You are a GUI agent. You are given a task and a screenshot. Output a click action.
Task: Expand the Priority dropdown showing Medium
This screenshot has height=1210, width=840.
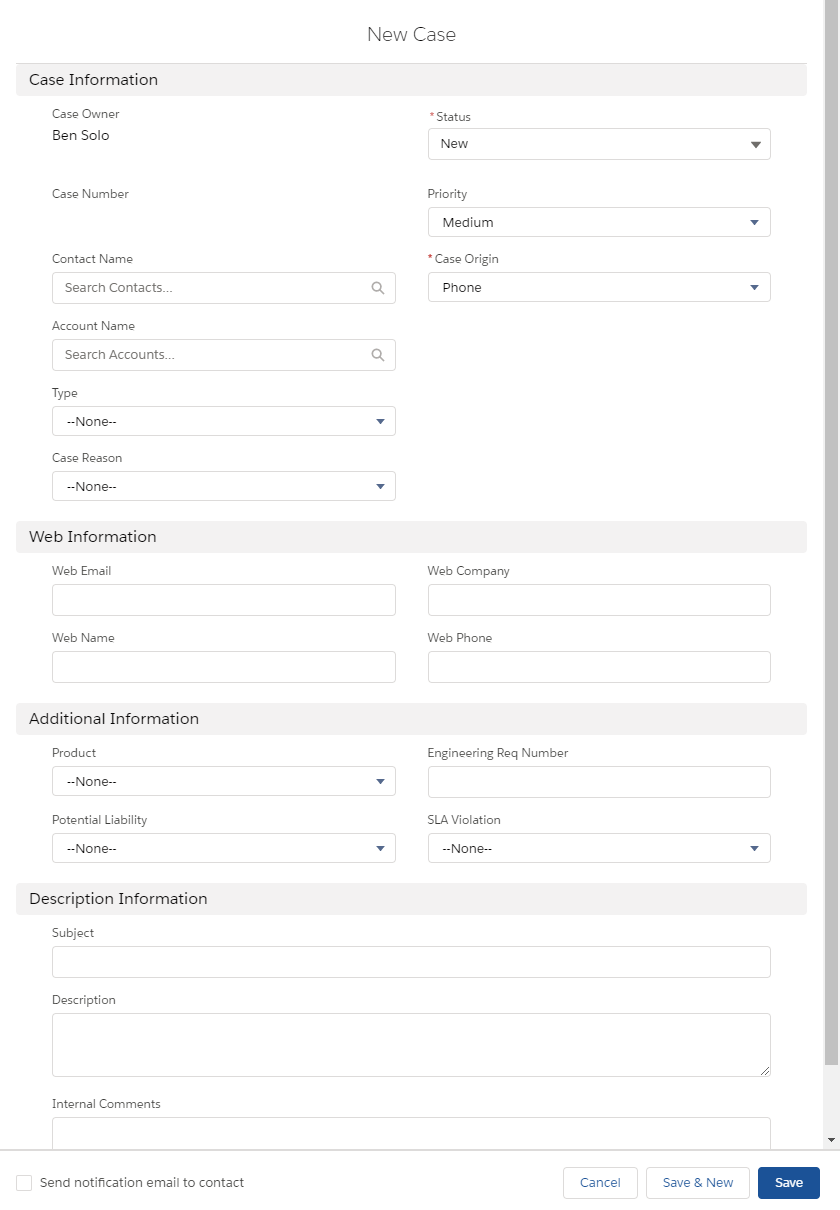pos(599,222)
